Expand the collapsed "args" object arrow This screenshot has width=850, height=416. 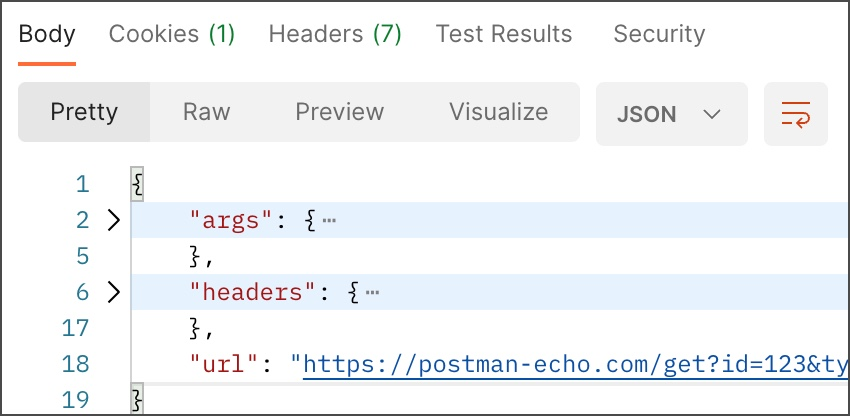click(113, 220)
